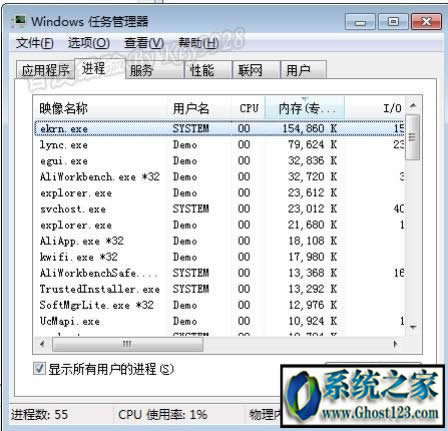Image resolution: width=448 pixels, height=431 pixels.
Task: Select explorer.exe row using 23,612 K
Action: point(219,193)
